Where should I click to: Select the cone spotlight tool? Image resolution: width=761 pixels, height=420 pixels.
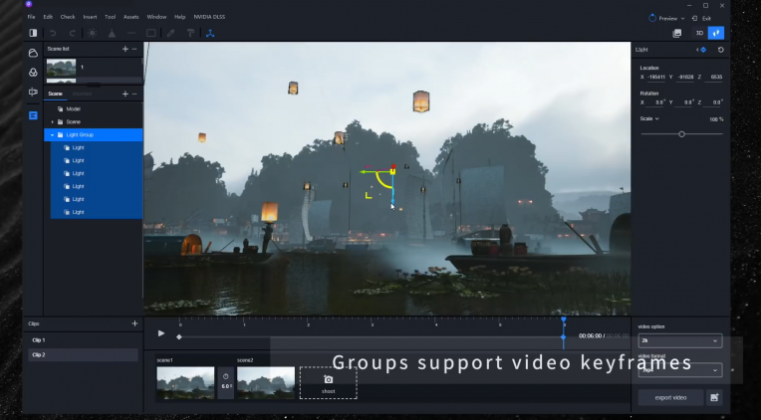(x=112, y=33)
